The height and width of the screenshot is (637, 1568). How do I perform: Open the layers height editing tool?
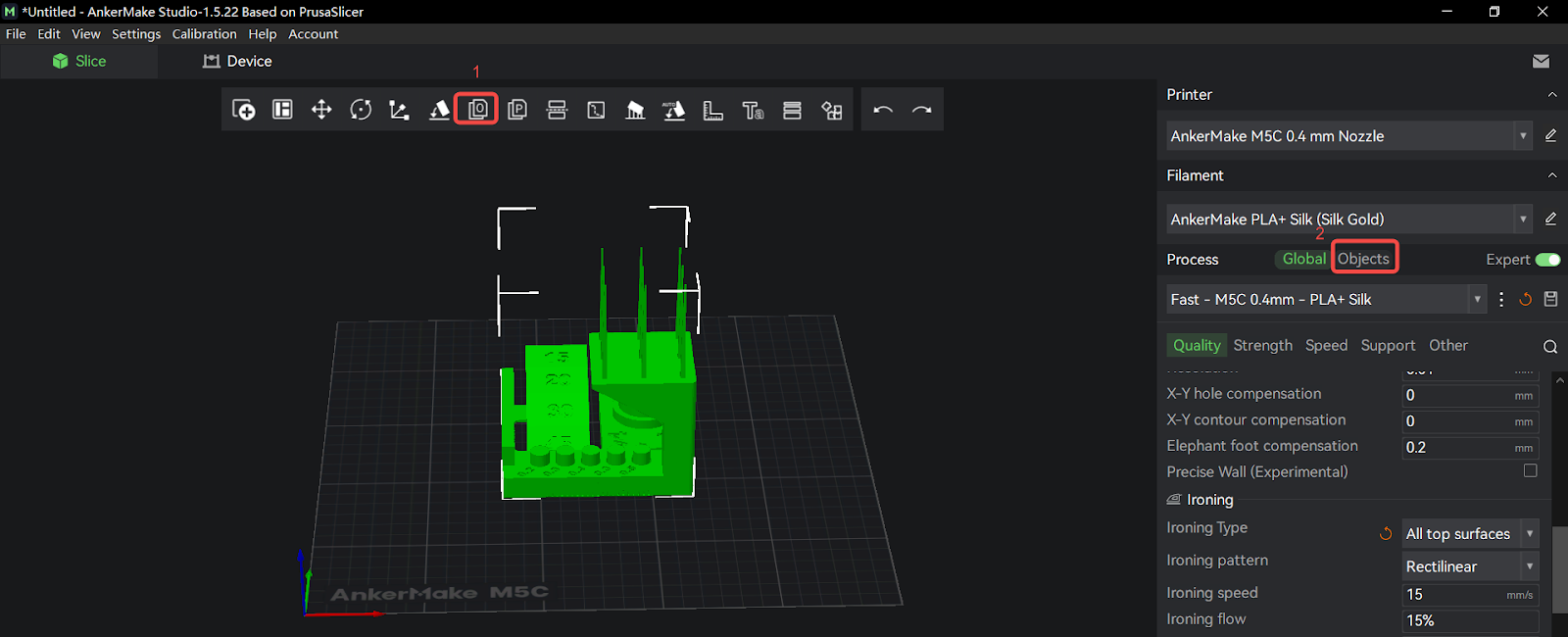click(x=792, y=110)
